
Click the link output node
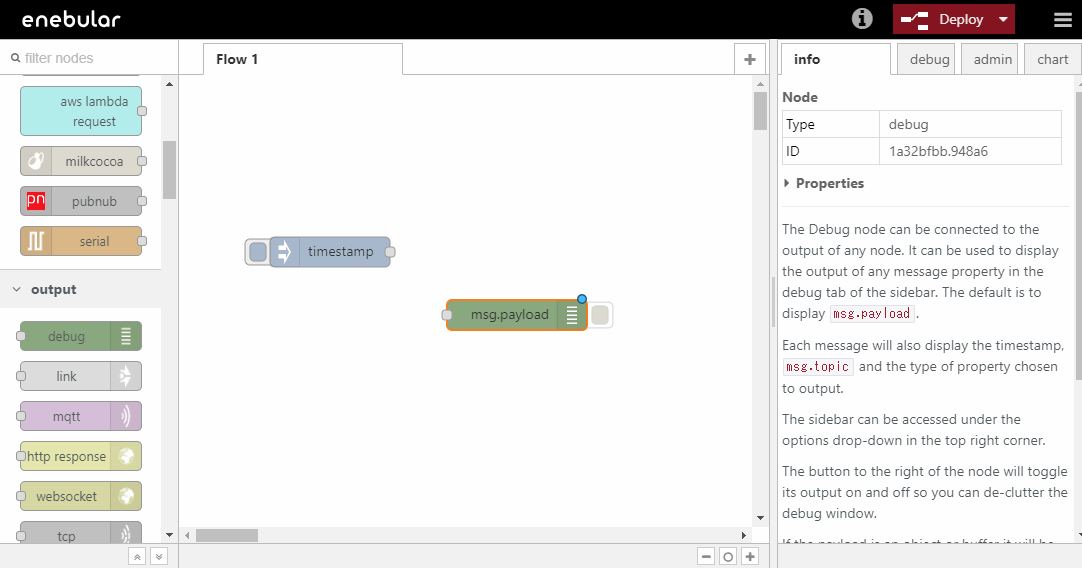80,377
